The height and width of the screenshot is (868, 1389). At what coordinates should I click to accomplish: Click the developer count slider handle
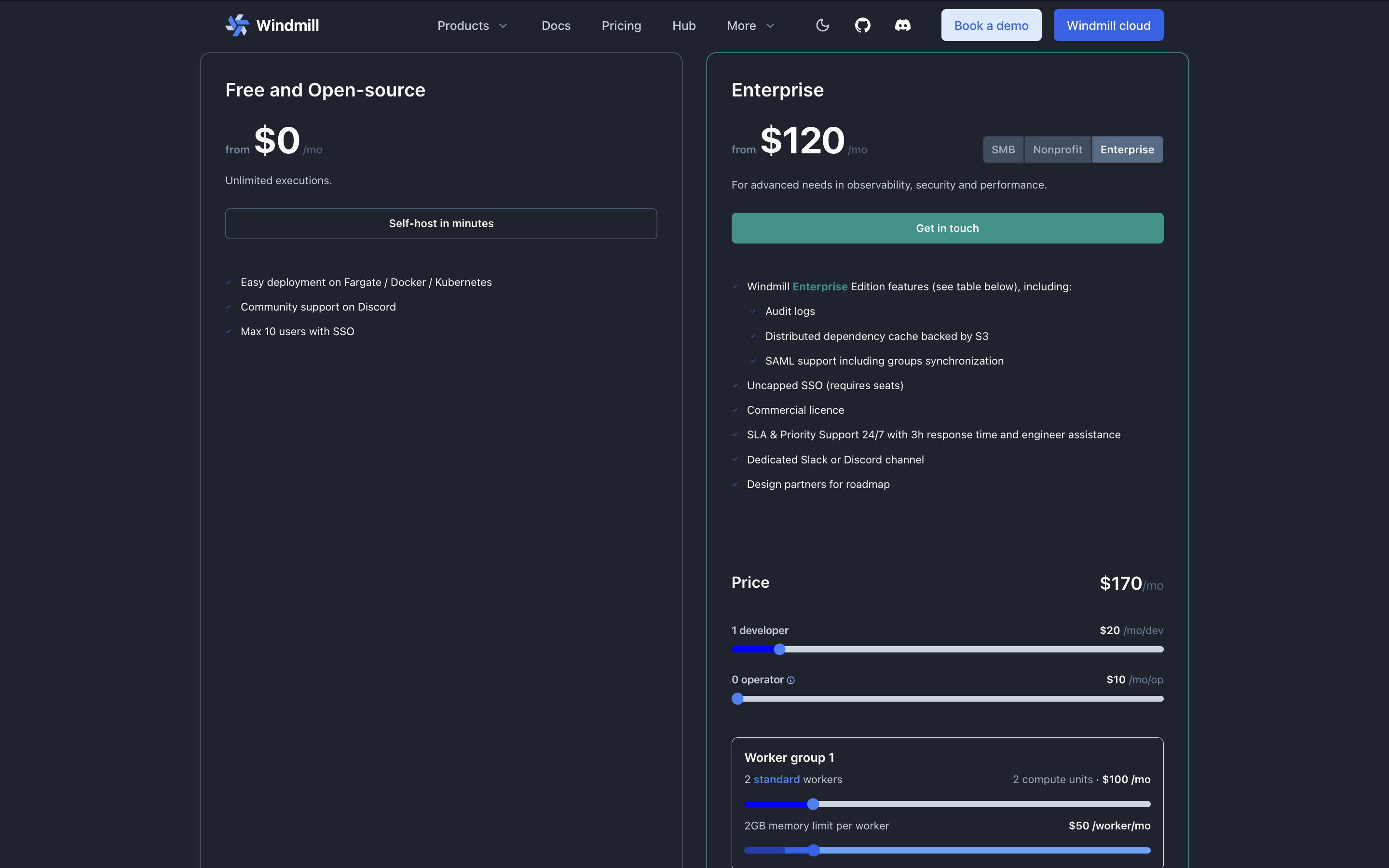coord(779,649)
